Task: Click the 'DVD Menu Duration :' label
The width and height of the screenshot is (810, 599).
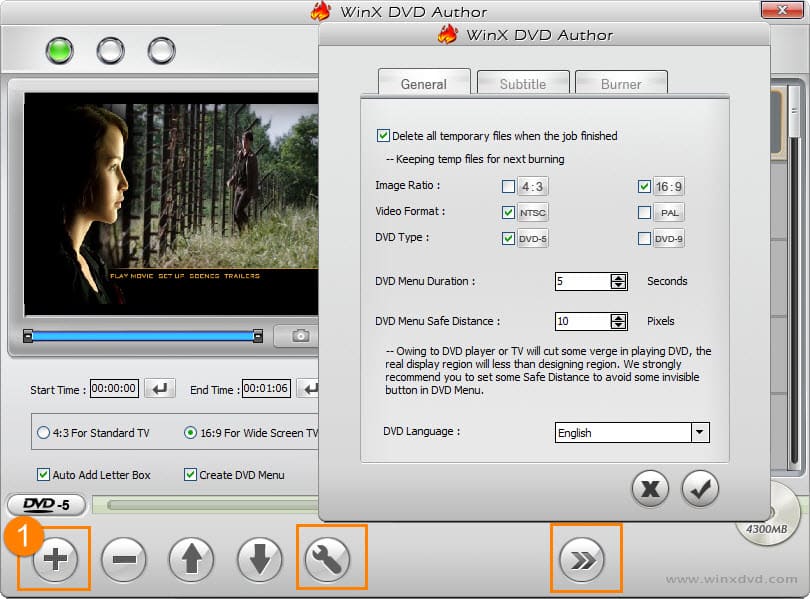Action: pyautogui.click(x=425, y=281)
